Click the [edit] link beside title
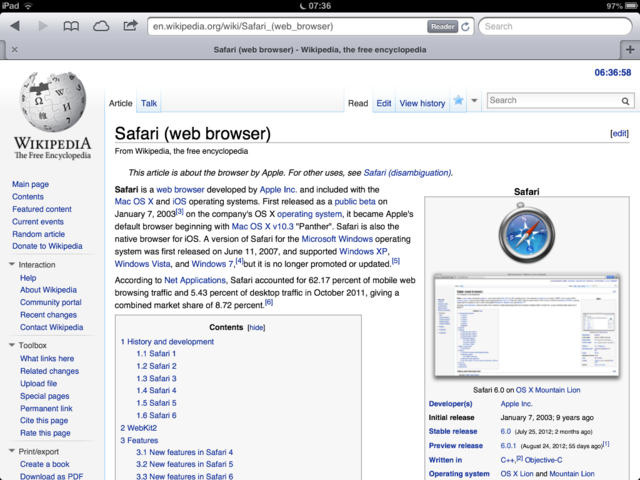 619,133
